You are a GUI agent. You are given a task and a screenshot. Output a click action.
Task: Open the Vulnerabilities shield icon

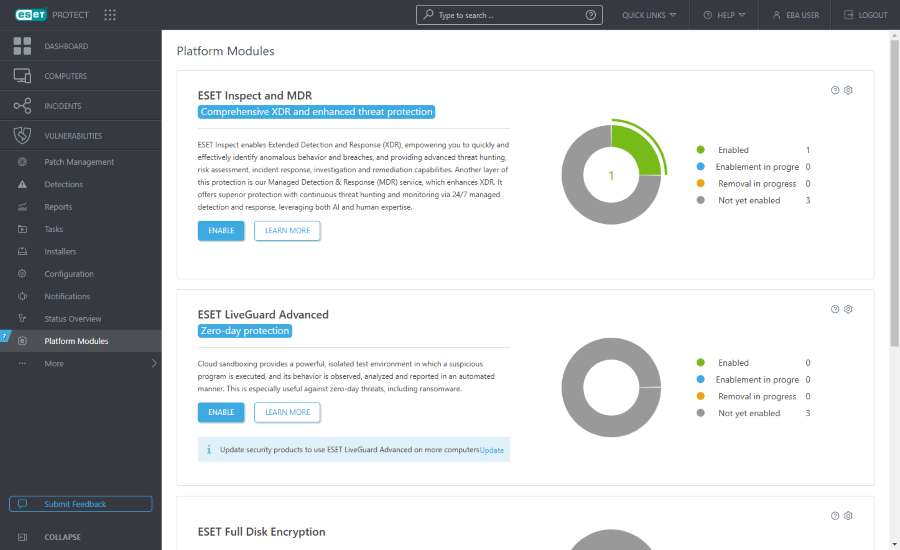(22, 135)
